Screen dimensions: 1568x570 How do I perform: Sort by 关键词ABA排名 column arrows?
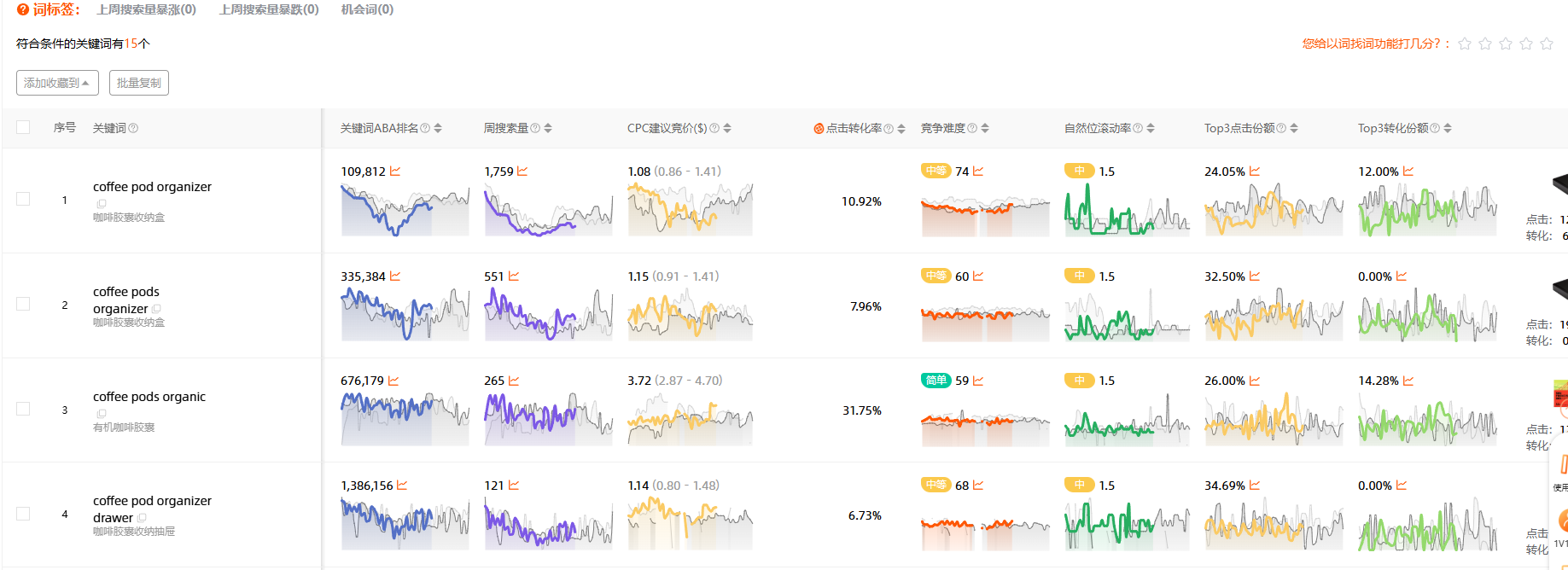click(438, 128)
